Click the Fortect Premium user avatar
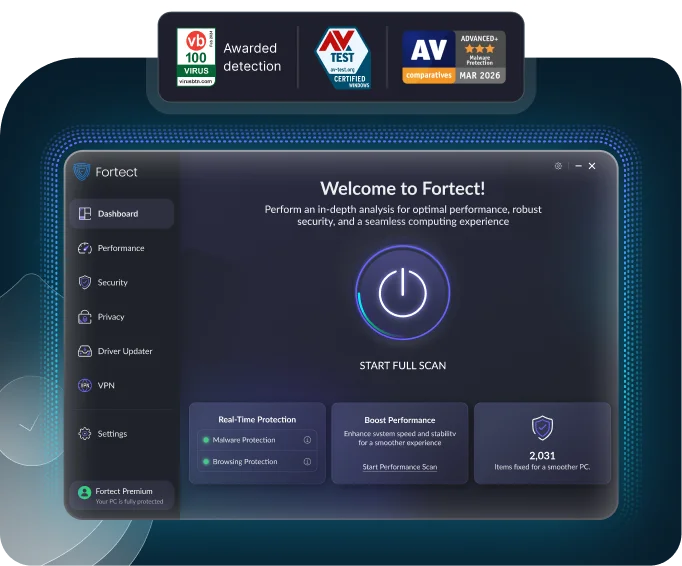682x566 pixels. click(x=84, y=492)
